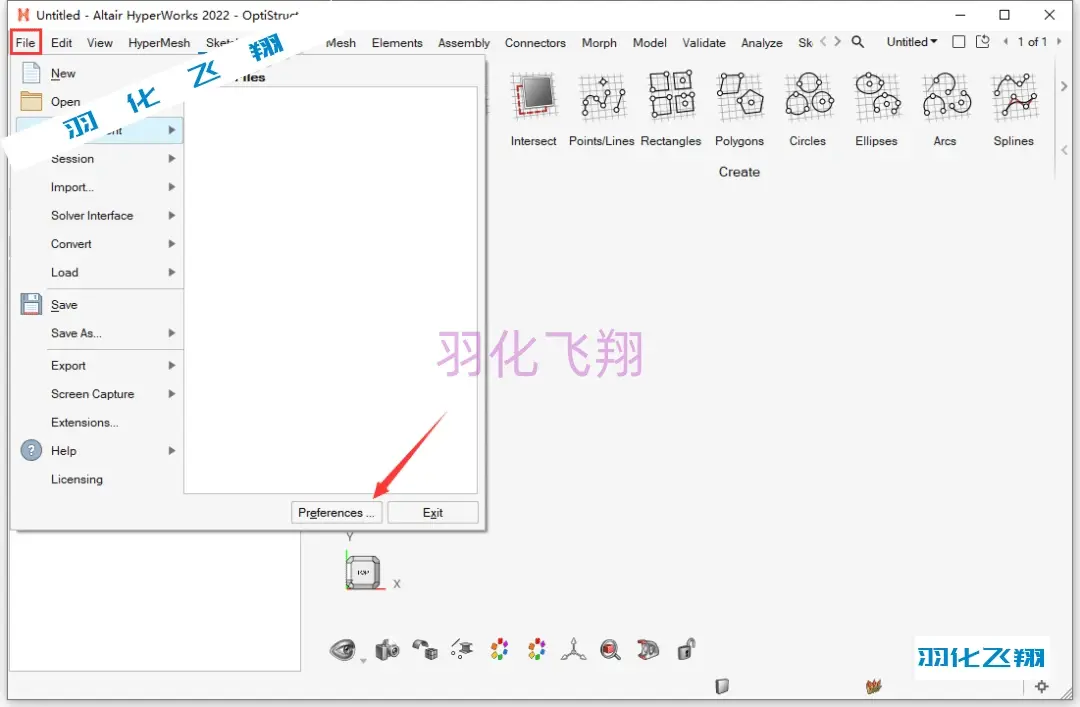The height and width of the screenshot is (707, 1080).
Task: Click the three-axis triad icon
Action: point(573,649)
